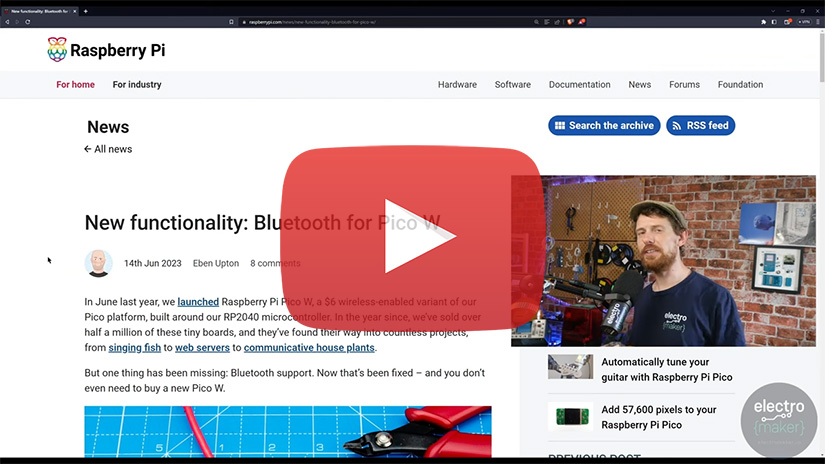
Task: Click the browser back arrow
Action: coord(7,22)
